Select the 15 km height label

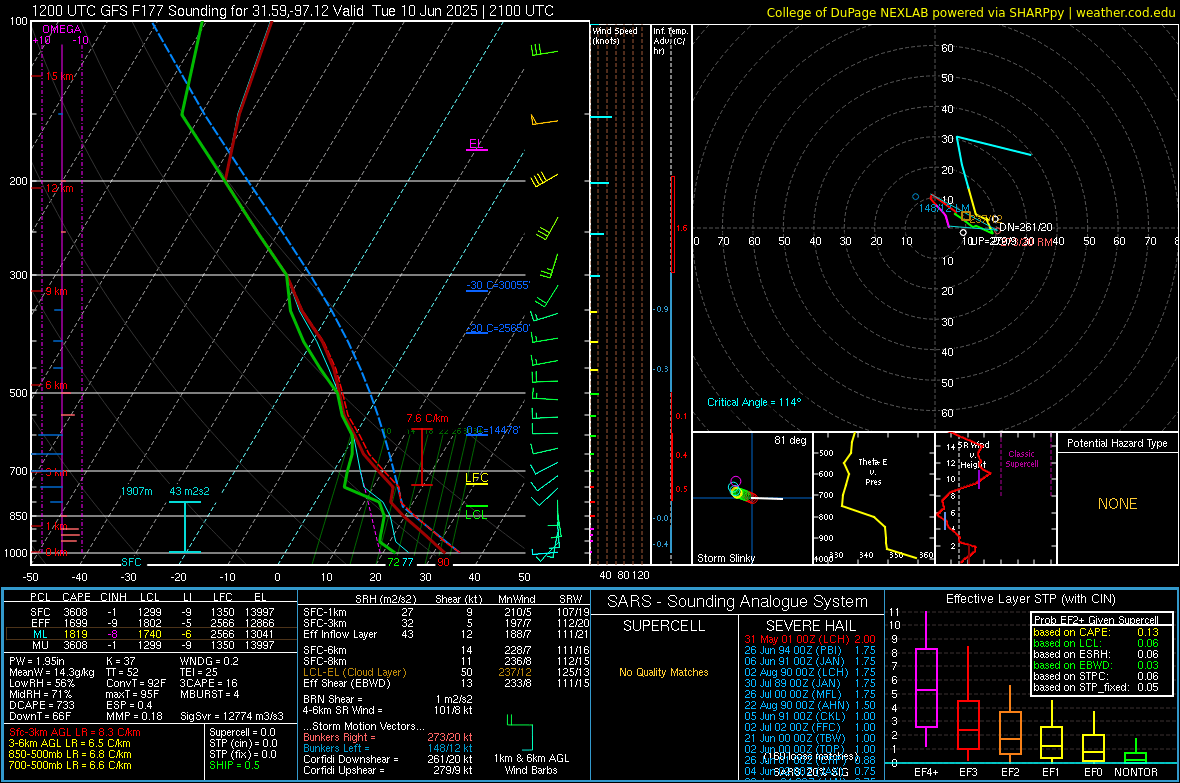[x=59, y=76]
